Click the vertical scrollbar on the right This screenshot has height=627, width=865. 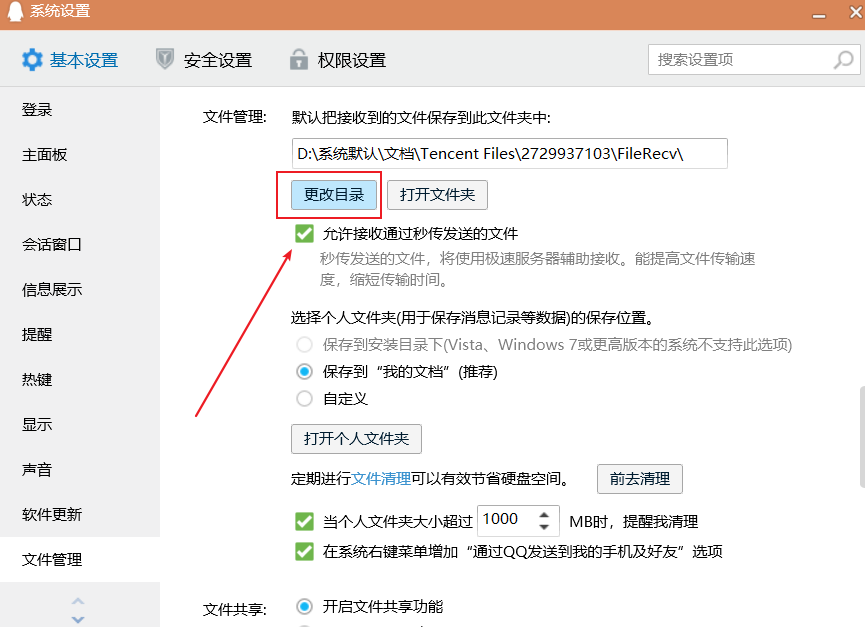pyautogui.click(x=862, y=437)
